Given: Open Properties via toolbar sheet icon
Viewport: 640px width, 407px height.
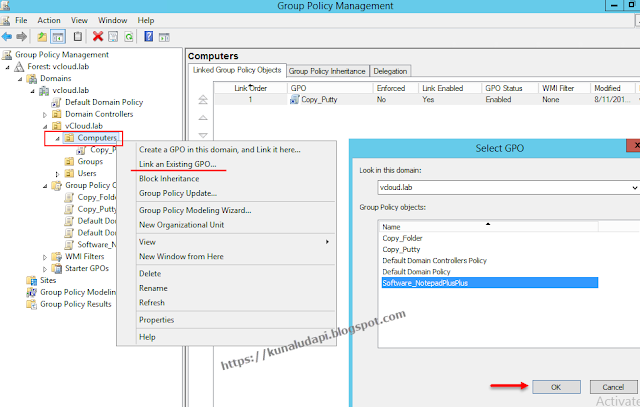Looking at the screenshot, I should point(113,37).
